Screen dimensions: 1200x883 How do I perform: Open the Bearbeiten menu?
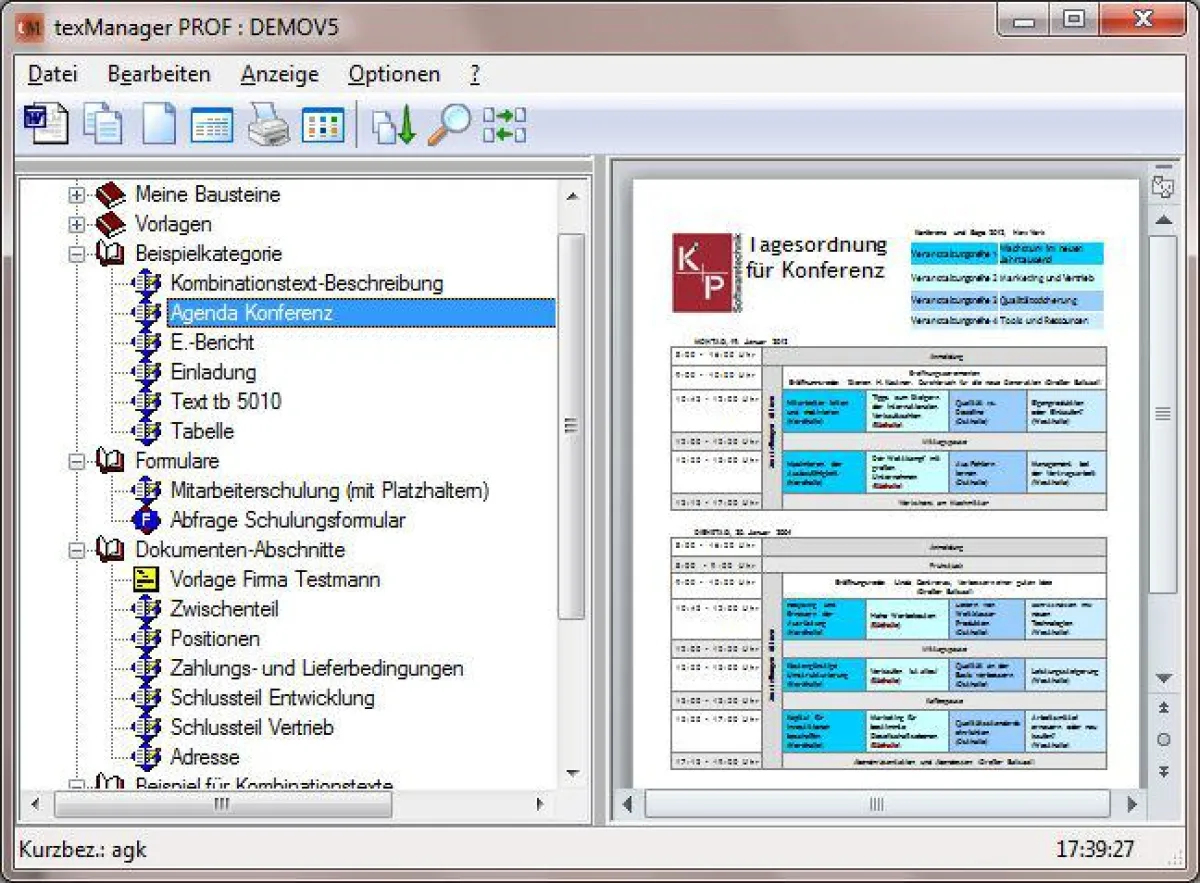(x=159, y=74)
